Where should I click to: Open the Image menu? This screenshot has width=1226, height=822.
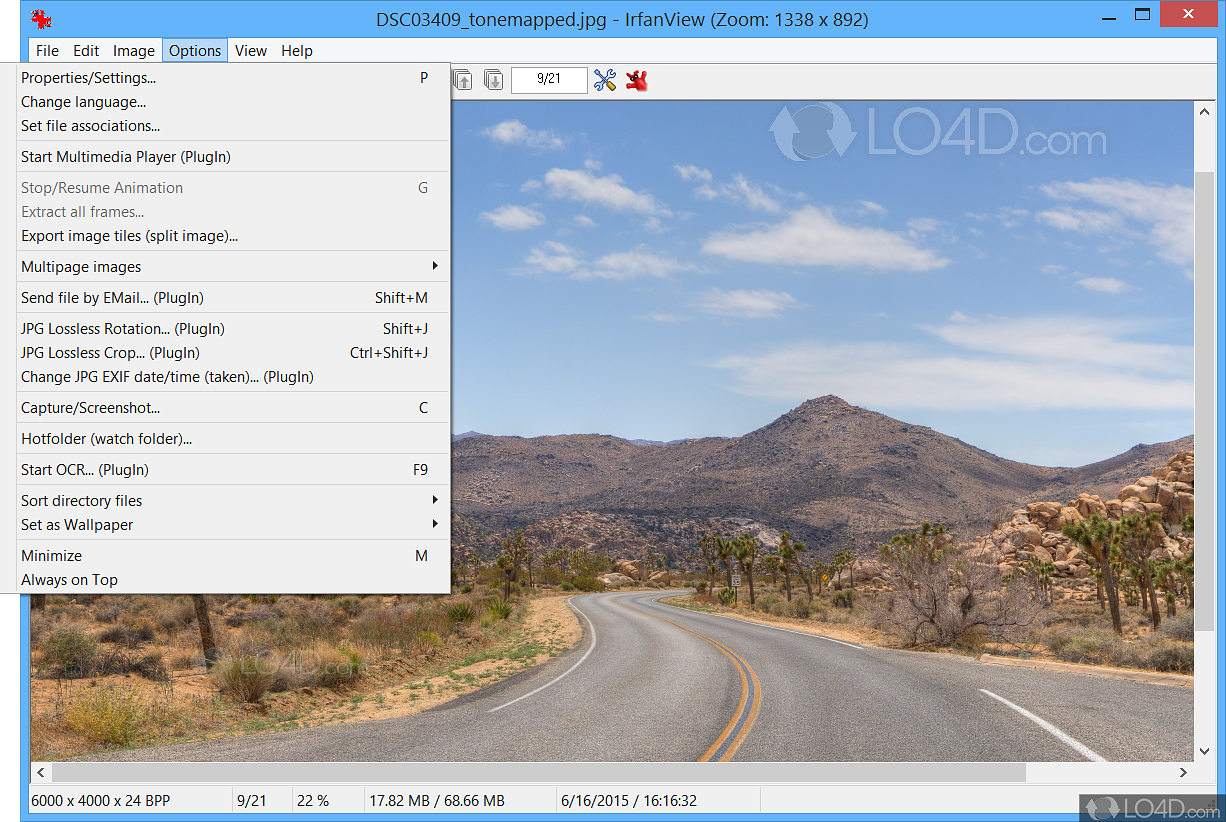click(x=134, y=50)
